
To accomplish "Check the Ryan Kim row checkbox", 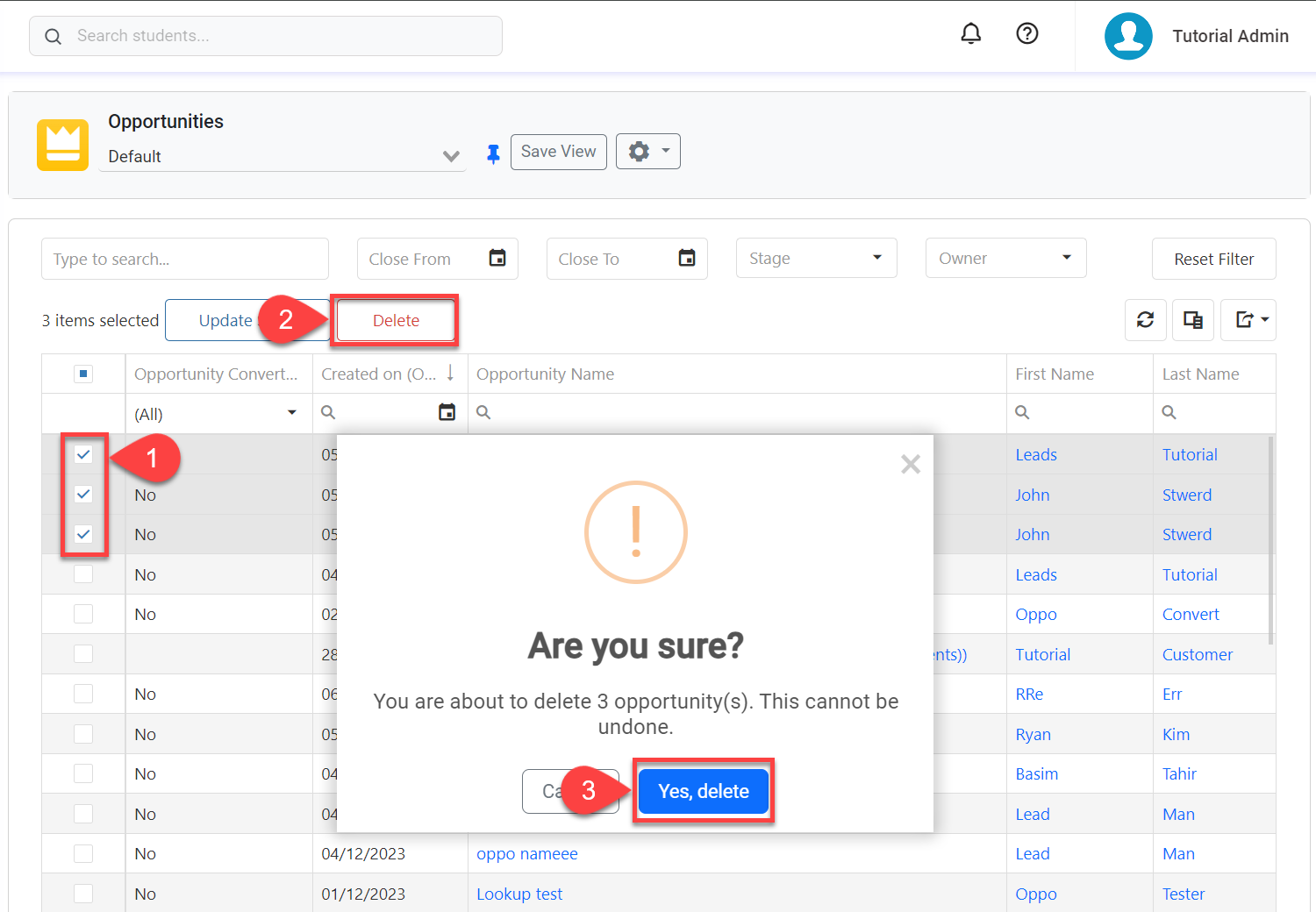I will pyautogui.click(x=83, y=734).
